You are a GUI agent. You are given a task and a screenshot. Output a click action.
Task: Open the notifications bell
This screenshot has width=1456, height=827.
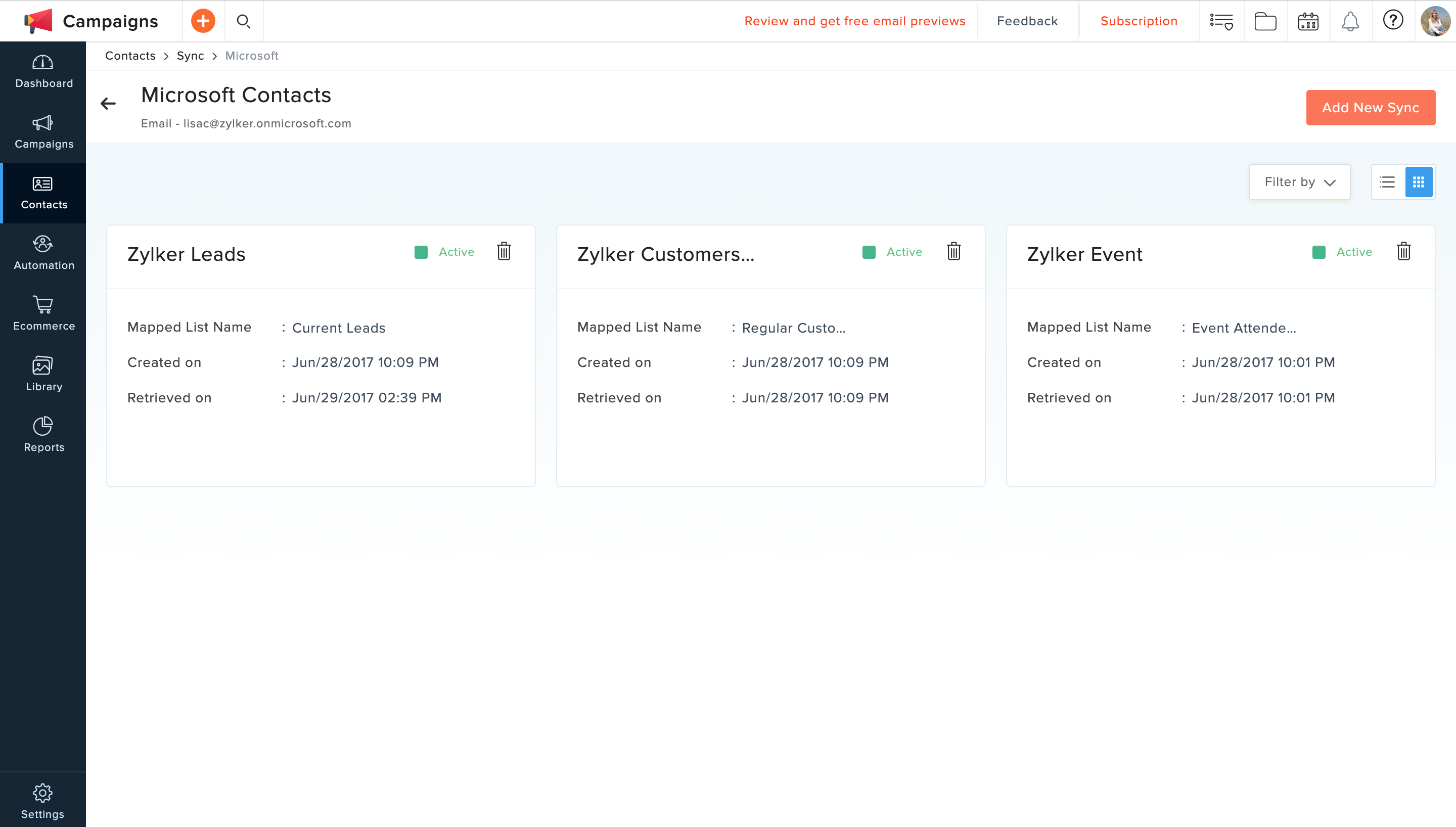(1350, 22)
